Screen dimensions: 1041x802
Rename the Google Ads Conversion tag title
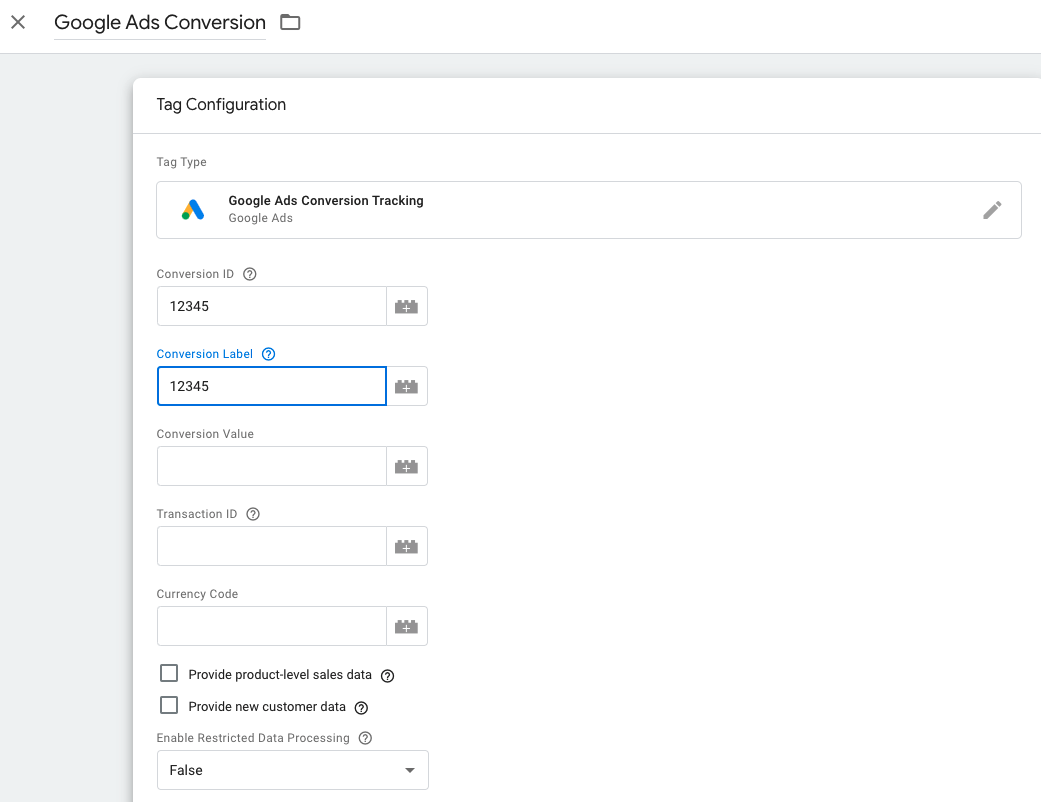[160, 23]
